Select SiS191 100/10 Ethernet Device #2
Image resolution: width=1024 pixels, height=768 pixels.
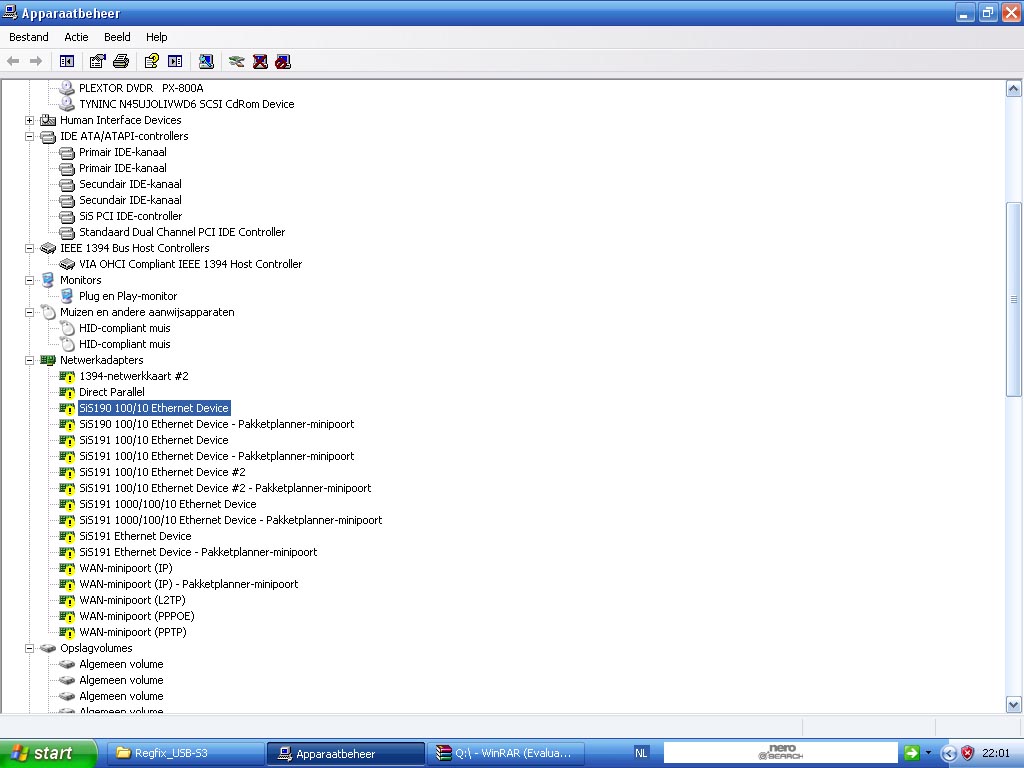pyautogui.click(x=163, y=472)
